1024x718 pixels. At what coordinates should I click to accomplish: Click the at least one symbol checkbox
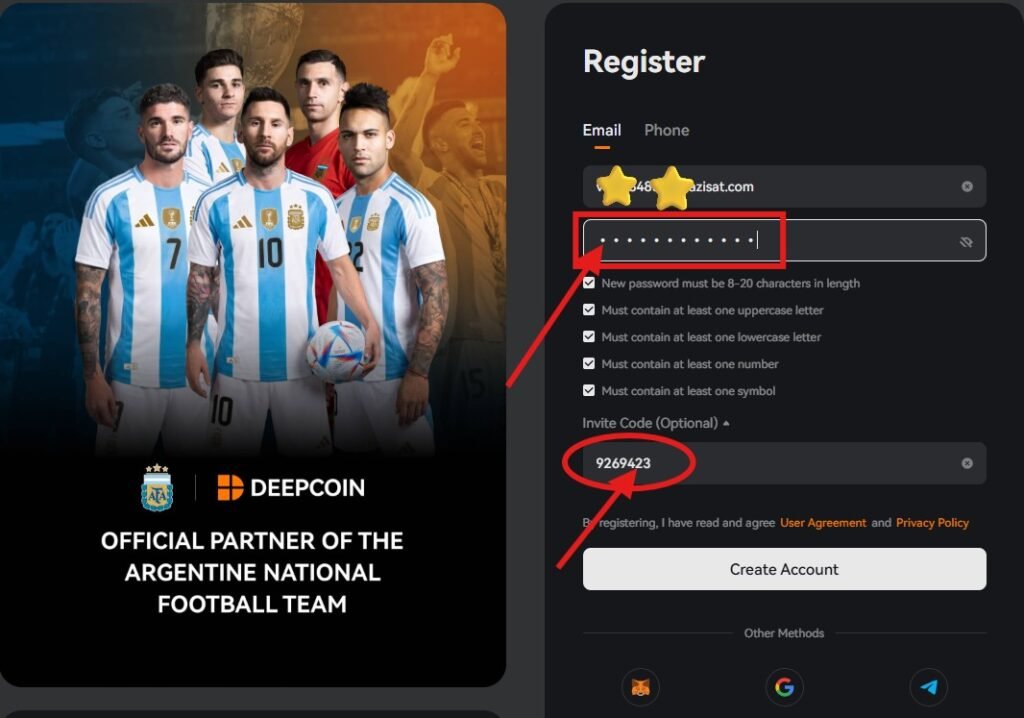pyautogui.click(x=588, y=390)
